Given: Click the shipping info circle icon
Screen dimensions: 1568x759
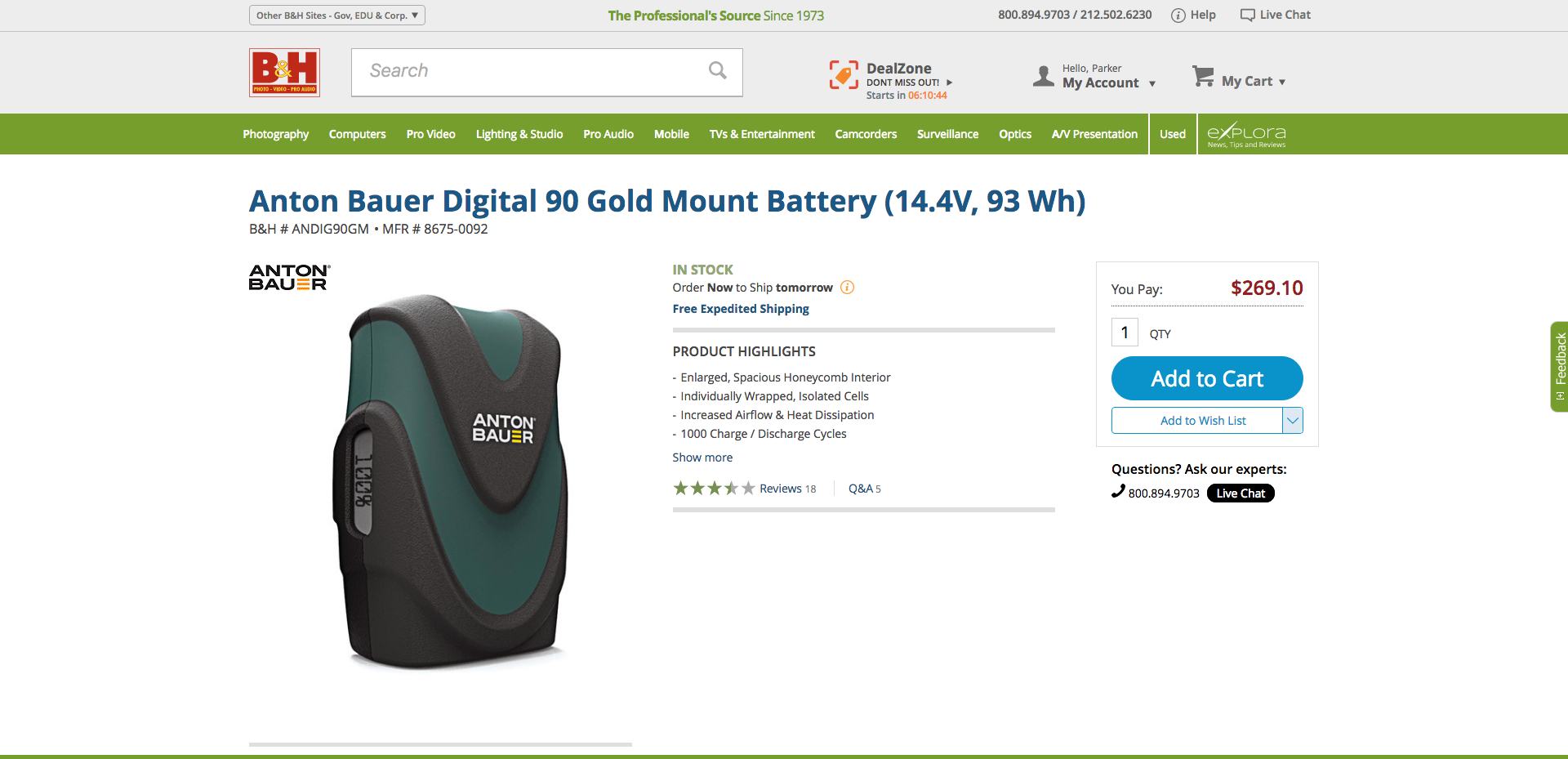Looking at the screenshot, I should click(x=848, y=288).
